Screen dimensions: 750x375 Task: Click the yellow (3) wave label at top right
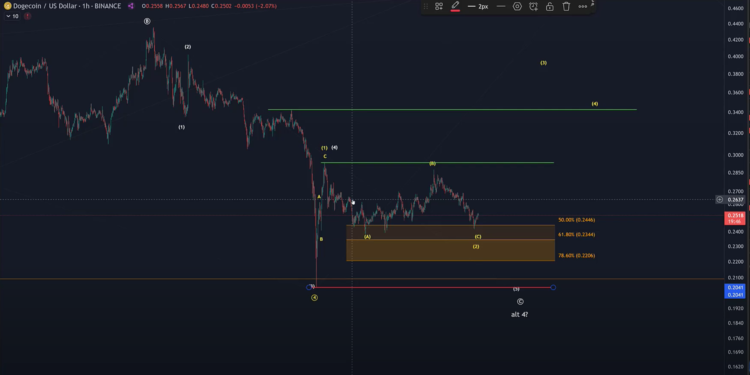(543, 63)
